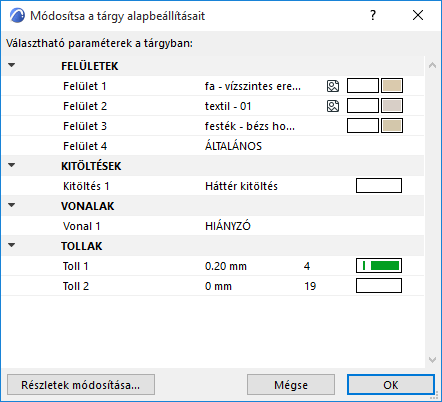Click the ArchiCAD logo in the title bar
Screen dimensions: 442x402
pos(17,15)
